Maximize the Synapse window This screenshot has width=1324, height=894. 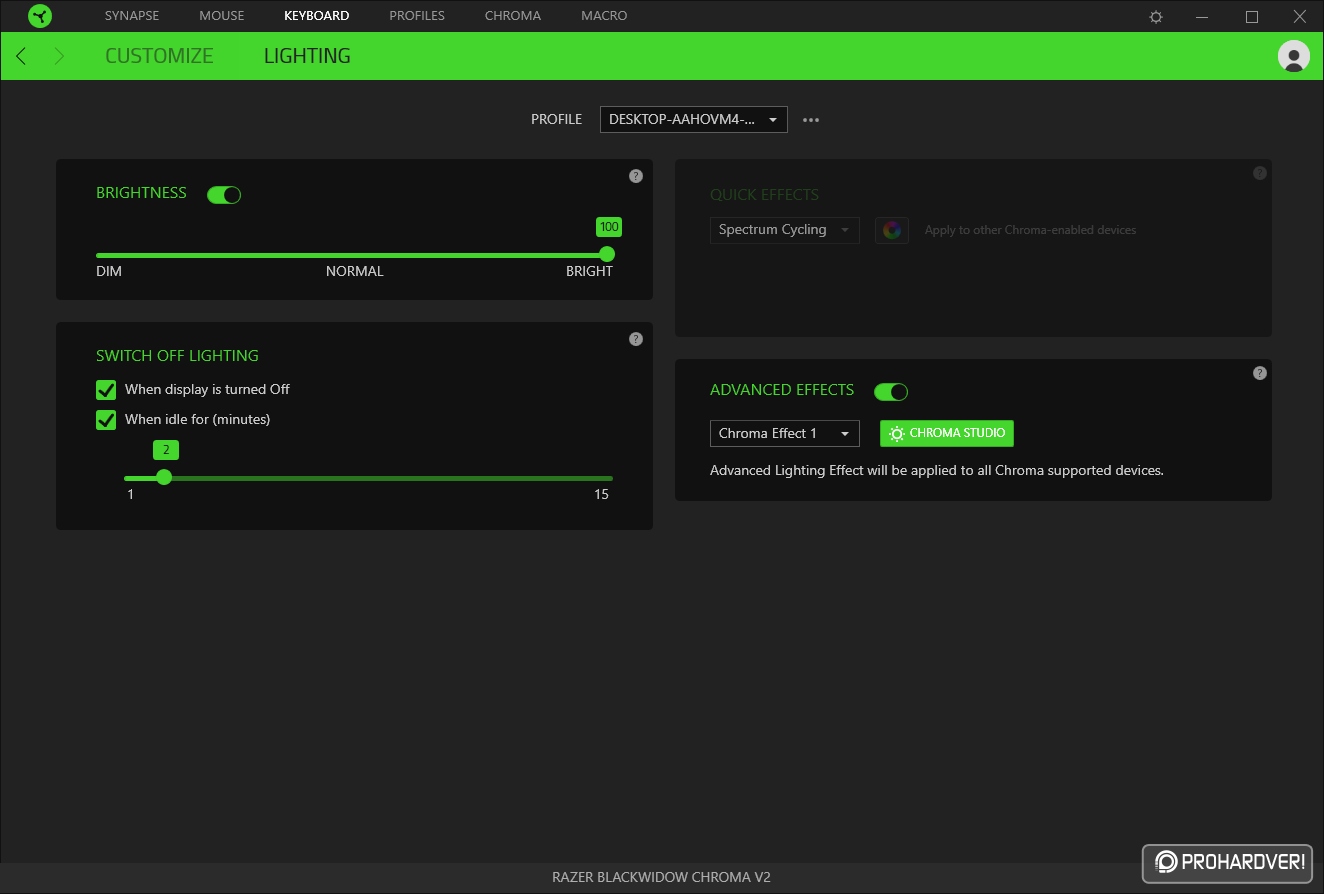[x=1252, y=17]
